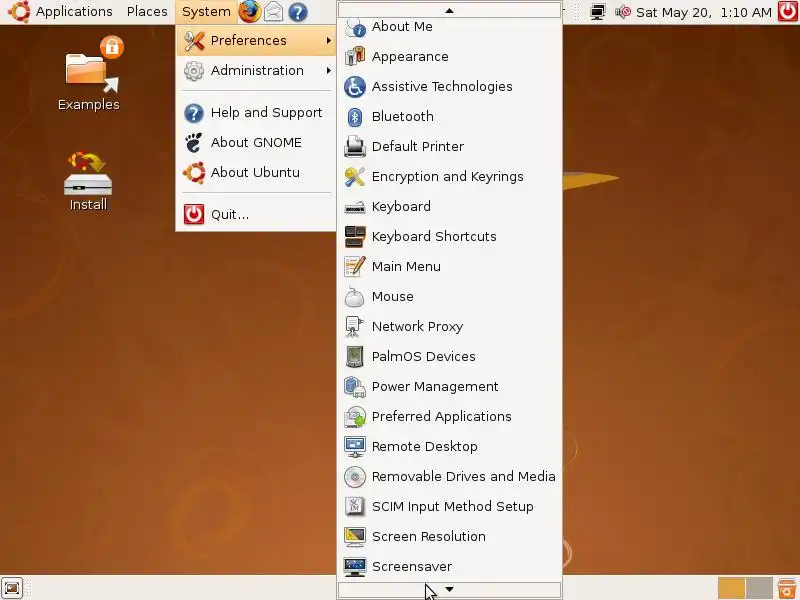Click the muted volume speaker icon
Screen dimensions: 800x600
622,12
